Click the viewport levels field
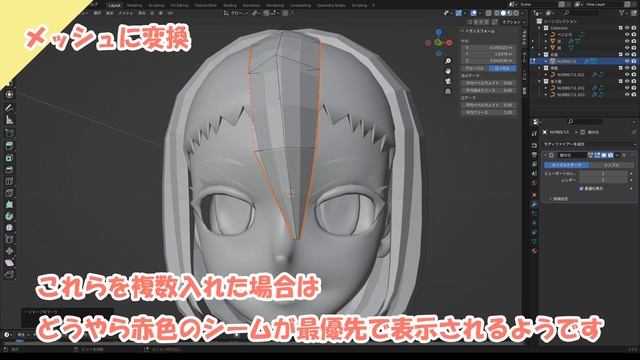640x360 pixels. [603, 173]
